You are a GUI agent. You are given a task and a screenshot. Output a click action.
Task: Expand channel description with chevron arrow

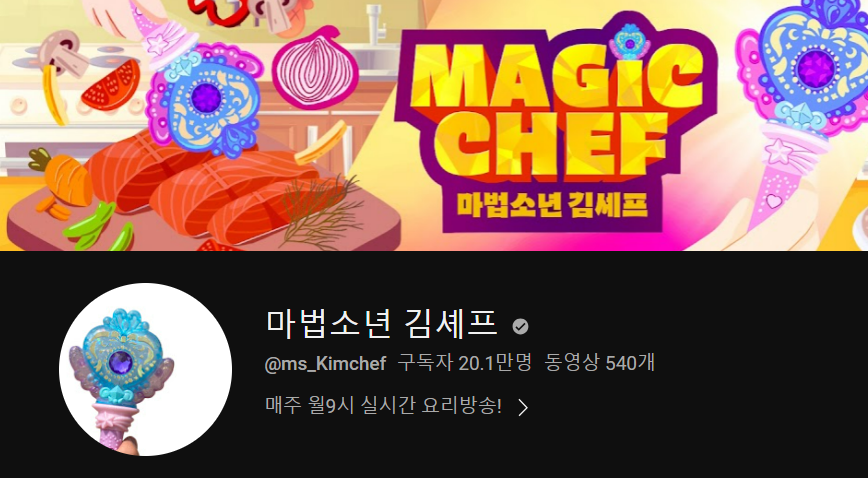(x=523, y=408)
